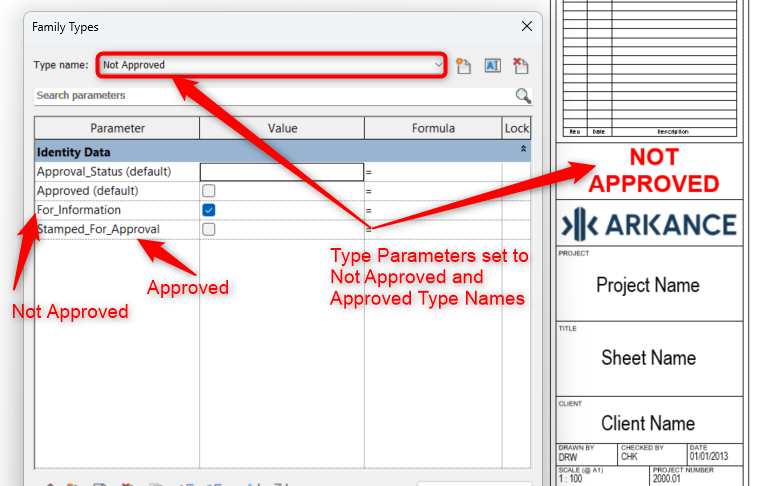760x486 pixels.
Task: Toggle the Approved (default) checkbox
Action: click(209, 191)
